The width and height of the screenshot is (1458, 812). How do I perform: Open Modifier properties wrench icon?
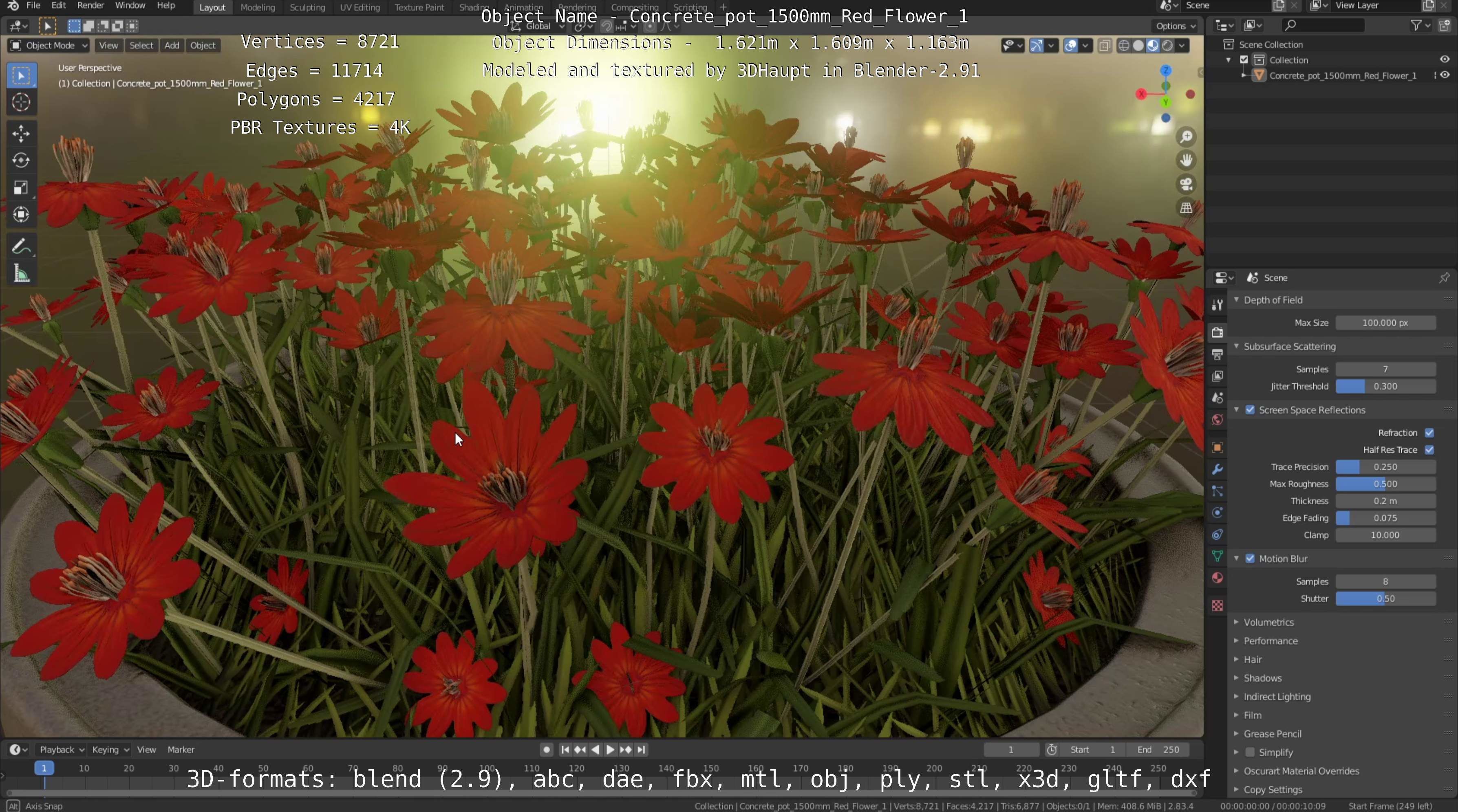click(x=1218, y=470)
